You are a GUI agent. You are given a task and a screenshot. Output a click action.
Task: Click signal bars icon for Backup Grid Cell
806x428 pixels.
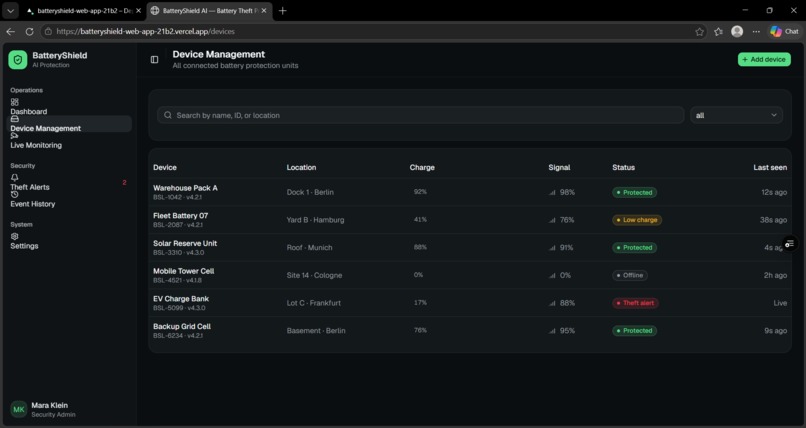[x=553, y=331]
